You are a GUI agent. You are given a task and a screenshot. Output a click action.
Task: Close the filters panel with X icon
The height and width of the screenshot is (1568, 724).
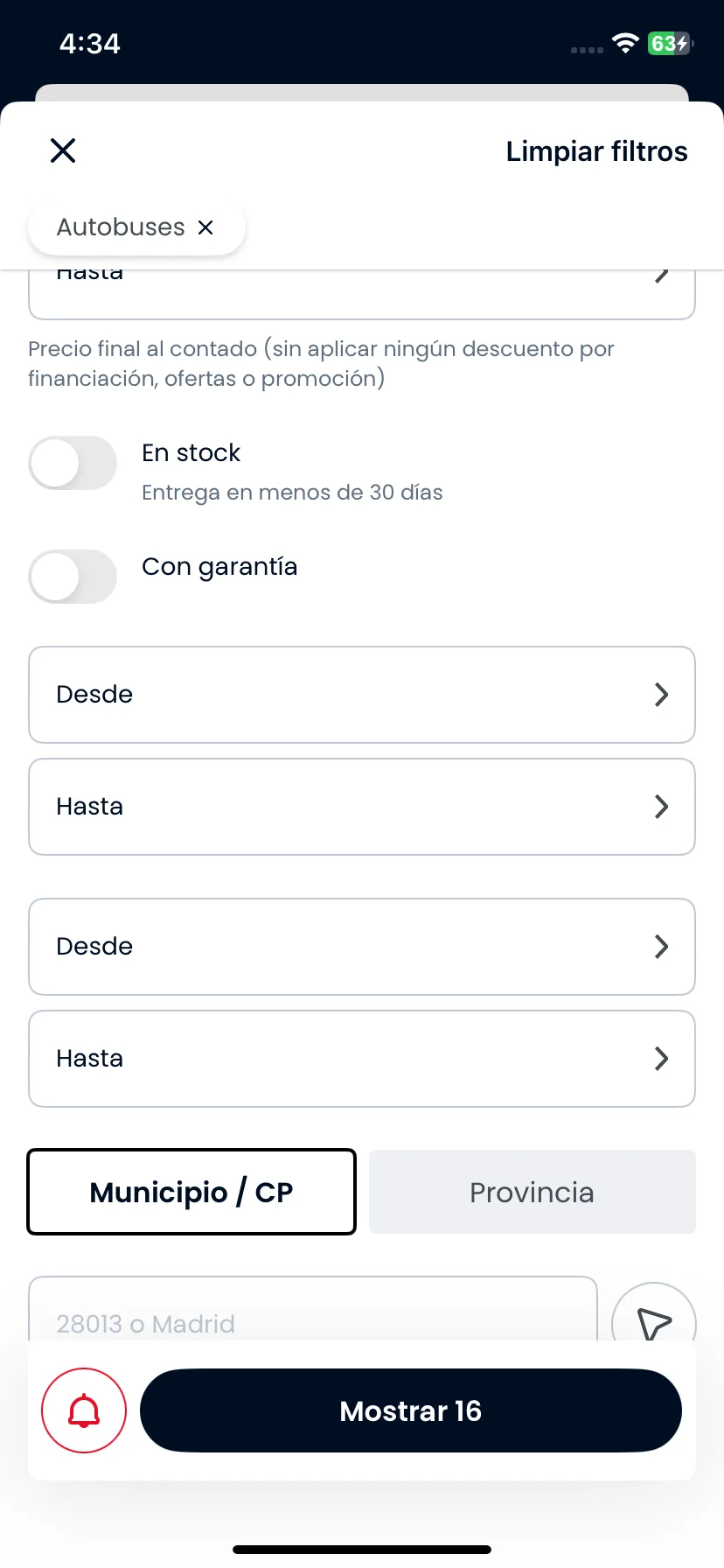pos(63,150)
